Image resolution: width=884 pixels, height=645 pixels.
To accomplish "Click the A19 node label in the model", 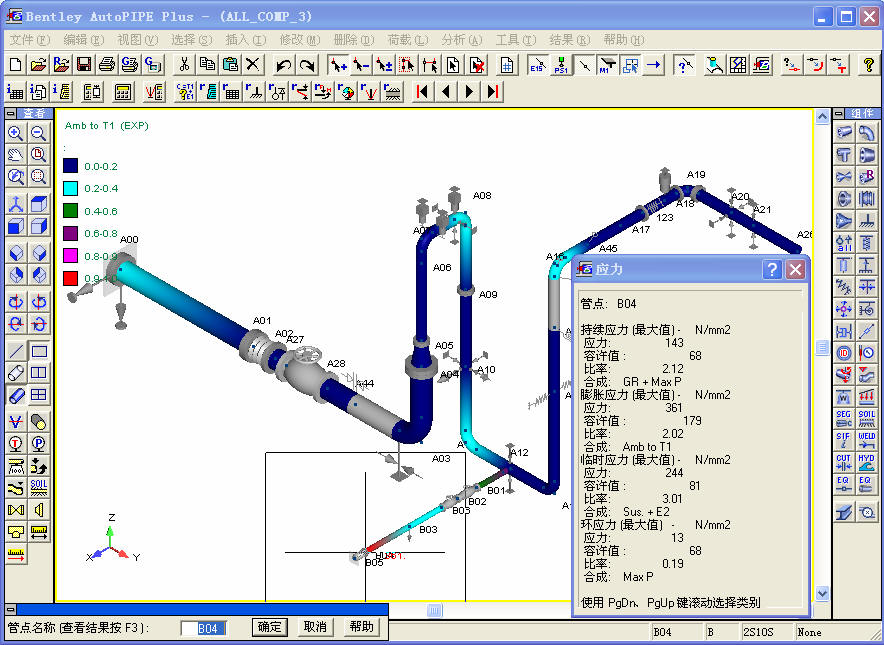I will [696, 175].
